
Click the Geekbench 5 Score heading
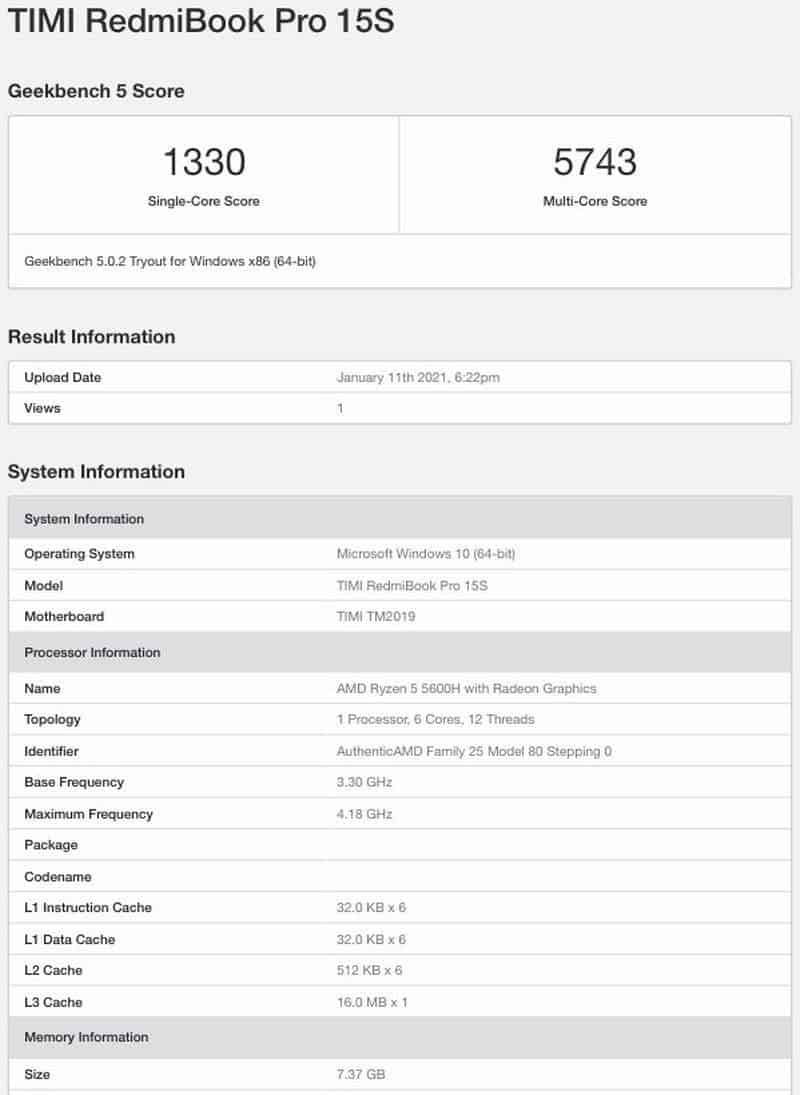96,91
